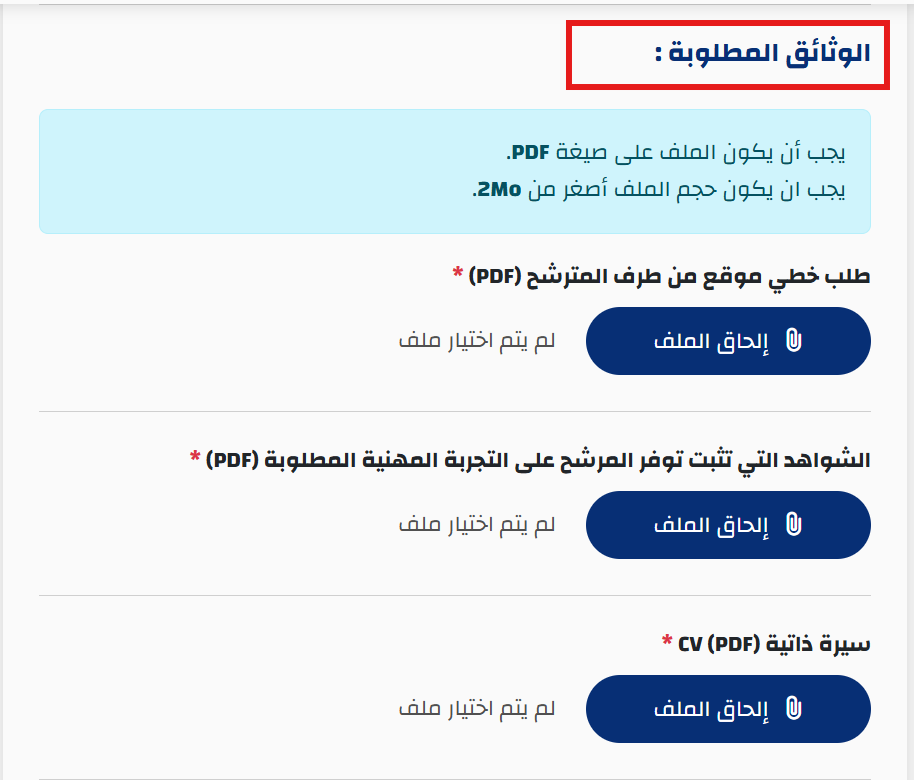Click the PDF format requirement line in the notice
Screen dimensions: 914x780
click(676, 154)
